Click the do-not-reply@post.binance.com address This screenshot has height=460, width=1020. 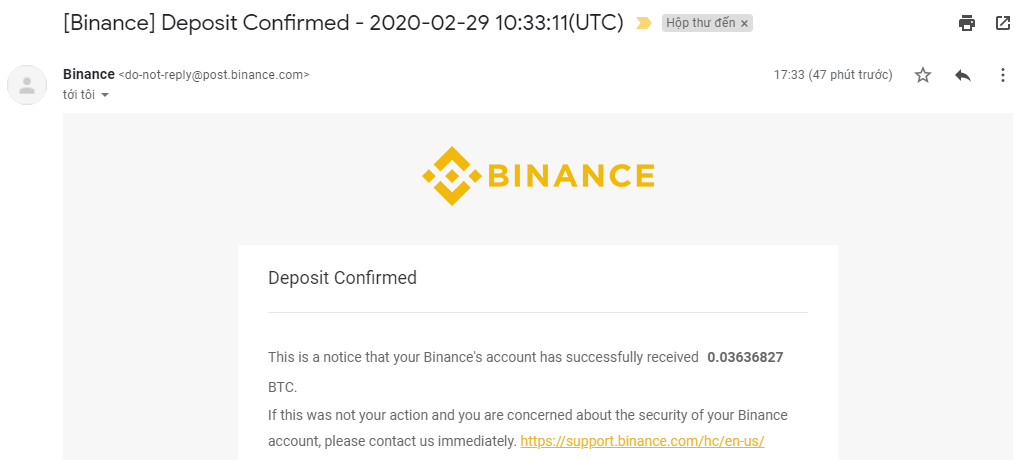(x=214, y=75)
